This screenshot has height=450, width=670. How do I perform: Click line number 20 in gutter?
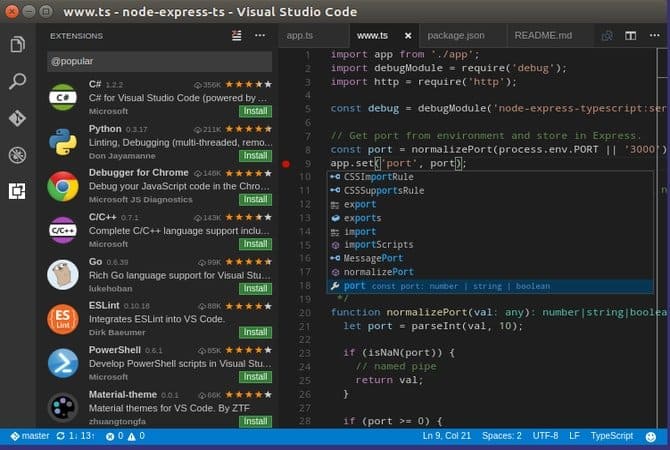[x=305, y=313]
